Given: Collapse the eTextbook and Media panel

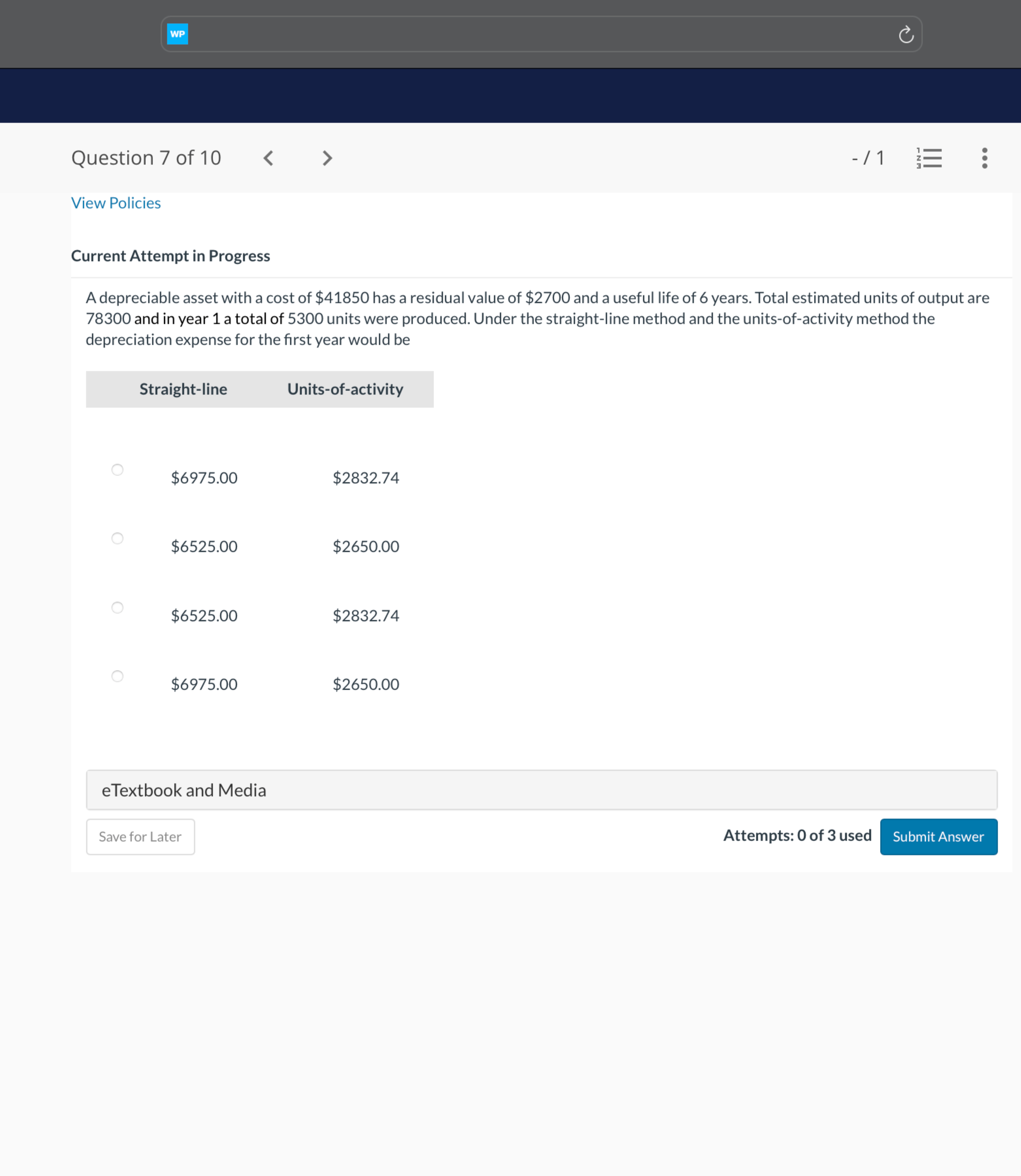Looking at the screenshot, I should pyautogui.click(x=183, y=790).
